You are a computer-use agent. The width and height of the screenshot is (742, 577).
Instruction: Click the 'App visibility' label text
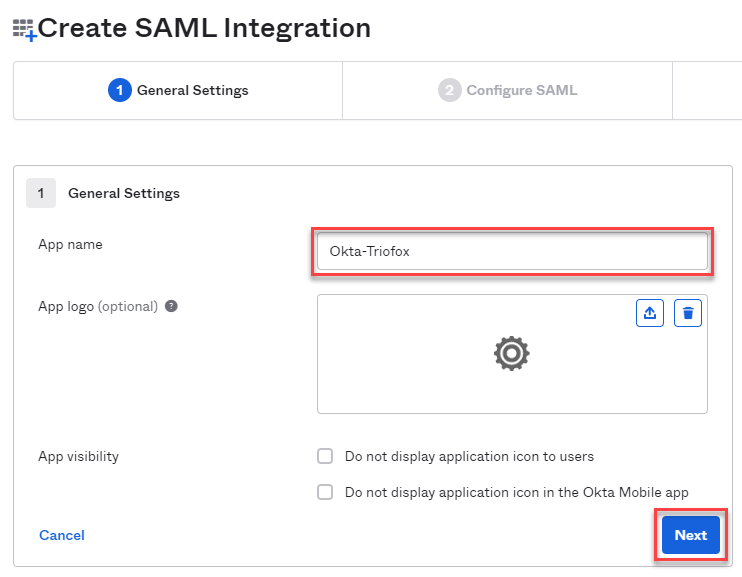(x=79, y=457)
